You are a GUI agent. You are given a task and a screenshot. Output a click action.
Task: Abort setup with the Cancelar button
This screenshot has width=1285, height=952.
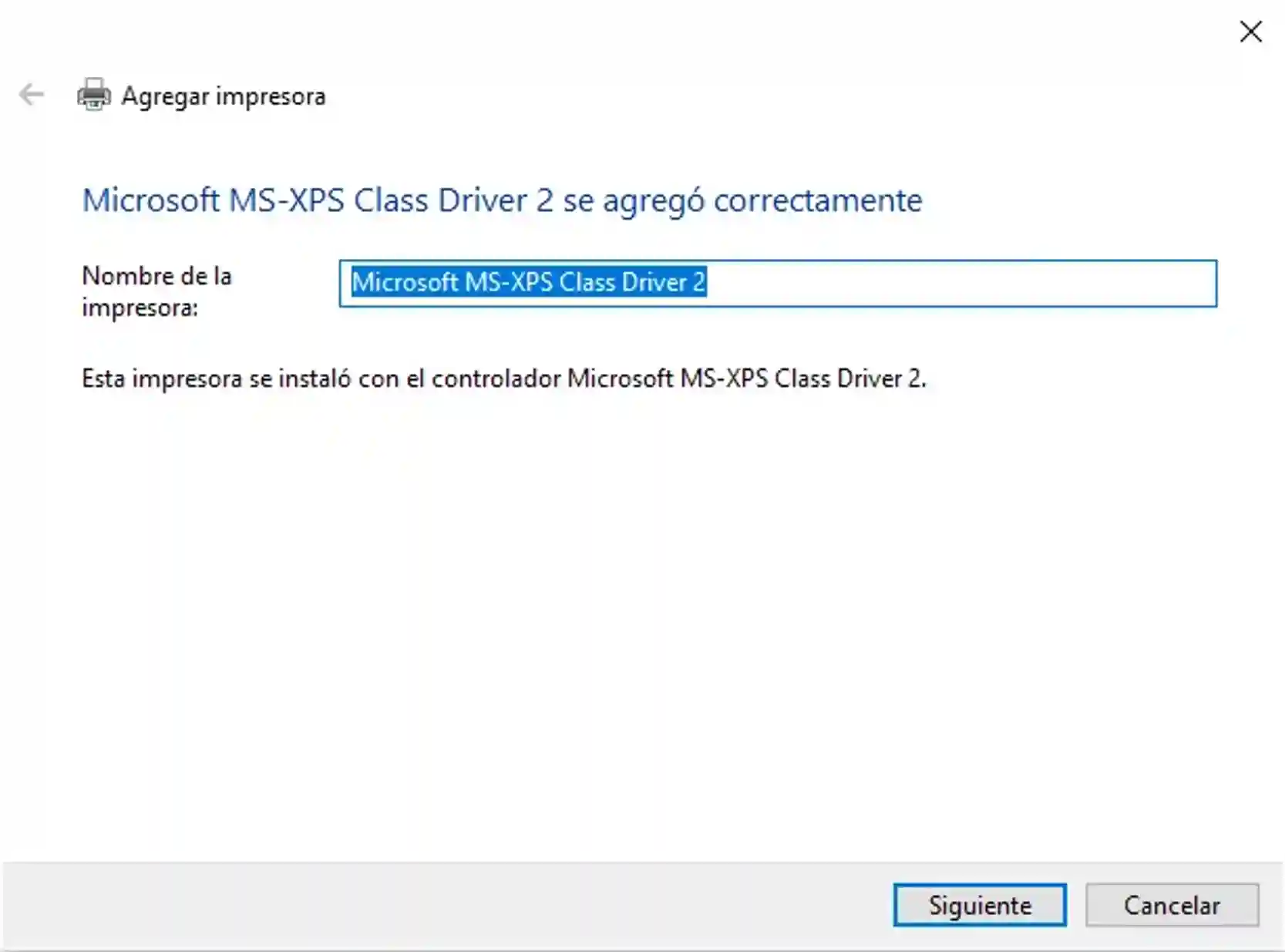pos(1172,905)
